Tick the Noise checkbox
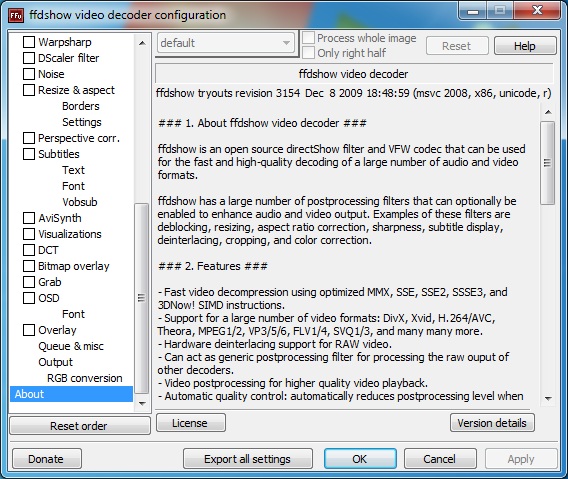The width and height of the screenshot is (568, 479). coord(29,74)
